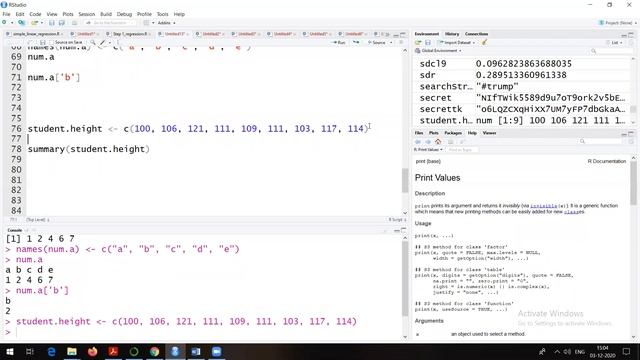Open the Addins dropdown

click(x=167, y=23)
